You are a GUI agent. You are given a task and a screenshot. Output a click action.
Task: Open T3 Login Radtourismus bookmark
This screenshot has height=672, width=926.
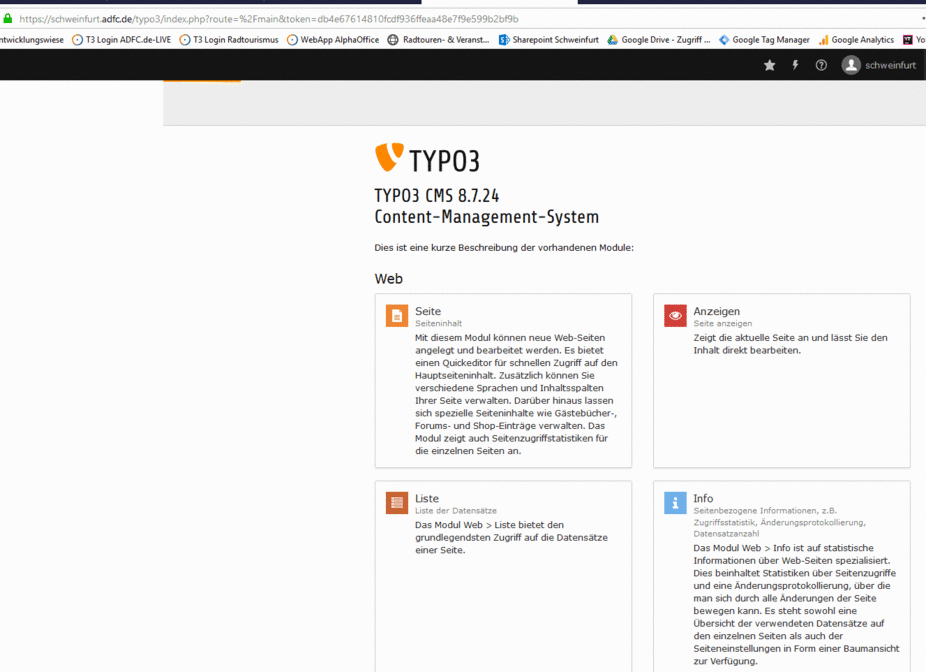click(228, 40)
